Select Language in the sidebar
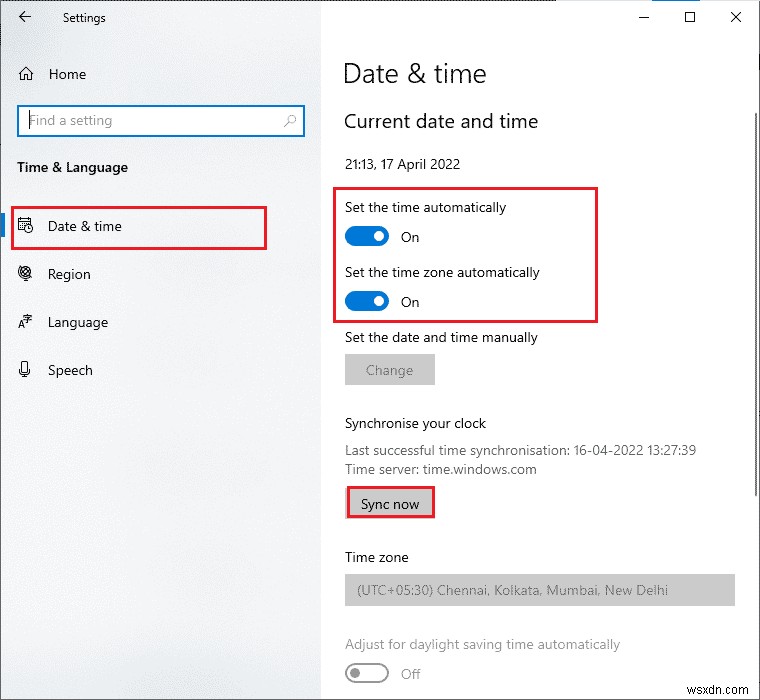The height and width of the screenshot is (700, 760). click(x=77, y=322)
